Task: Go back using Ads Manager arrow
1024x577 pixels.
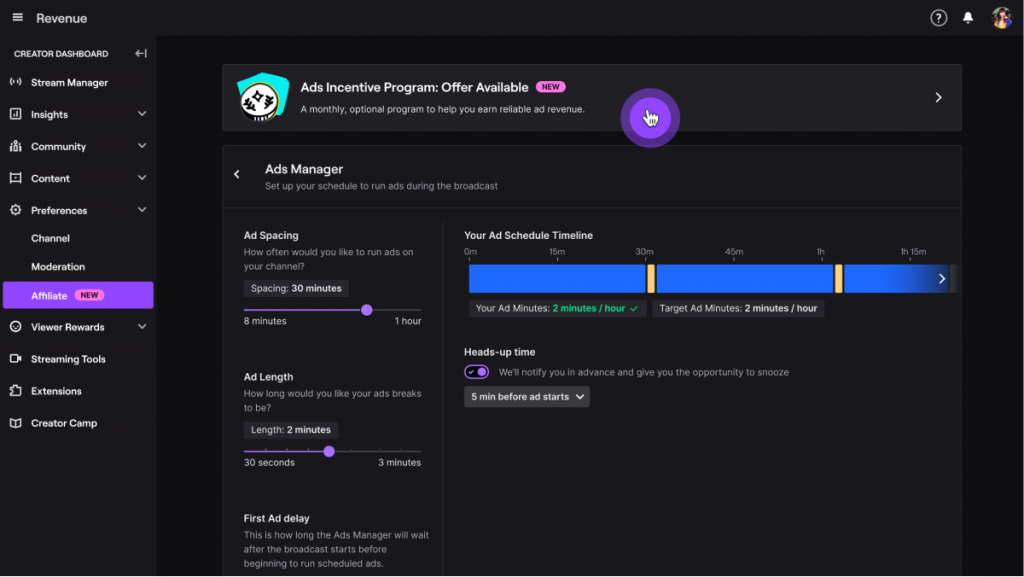Action: pos(237,174)
